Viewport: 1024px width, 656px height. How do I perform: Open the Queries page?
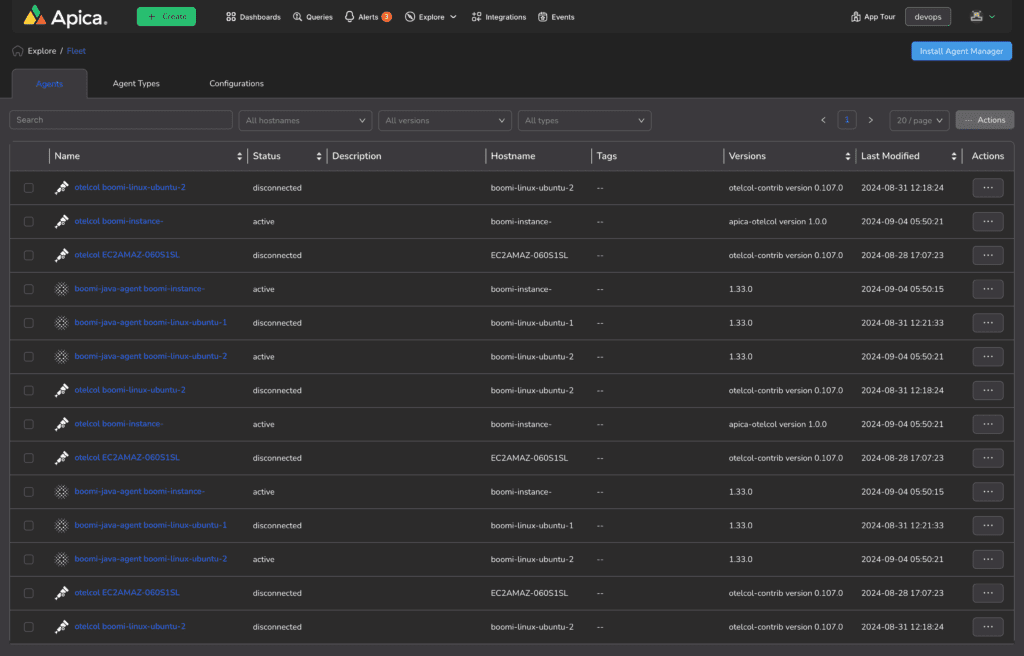313,17
